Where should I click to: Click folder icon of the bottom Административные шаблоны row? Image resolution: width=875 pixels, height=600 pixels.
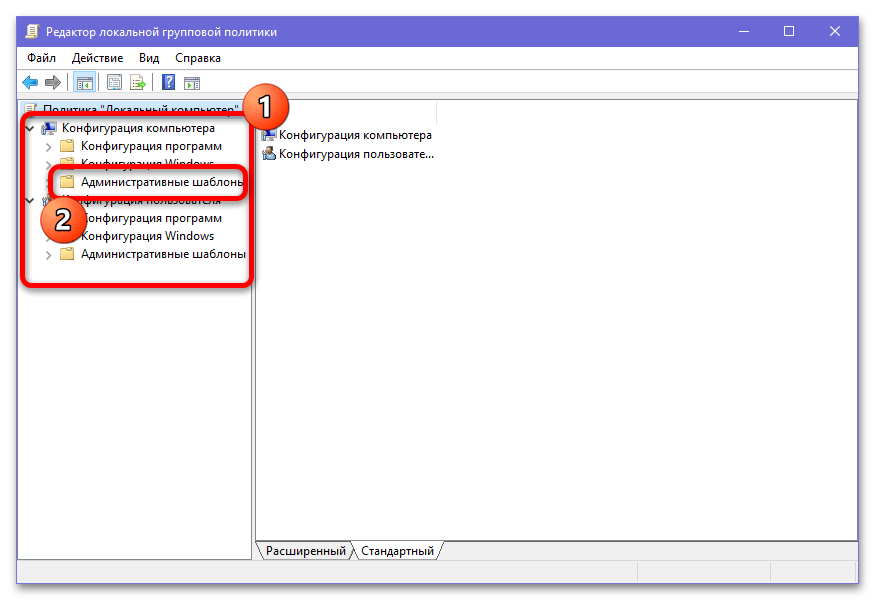[67, 254]
